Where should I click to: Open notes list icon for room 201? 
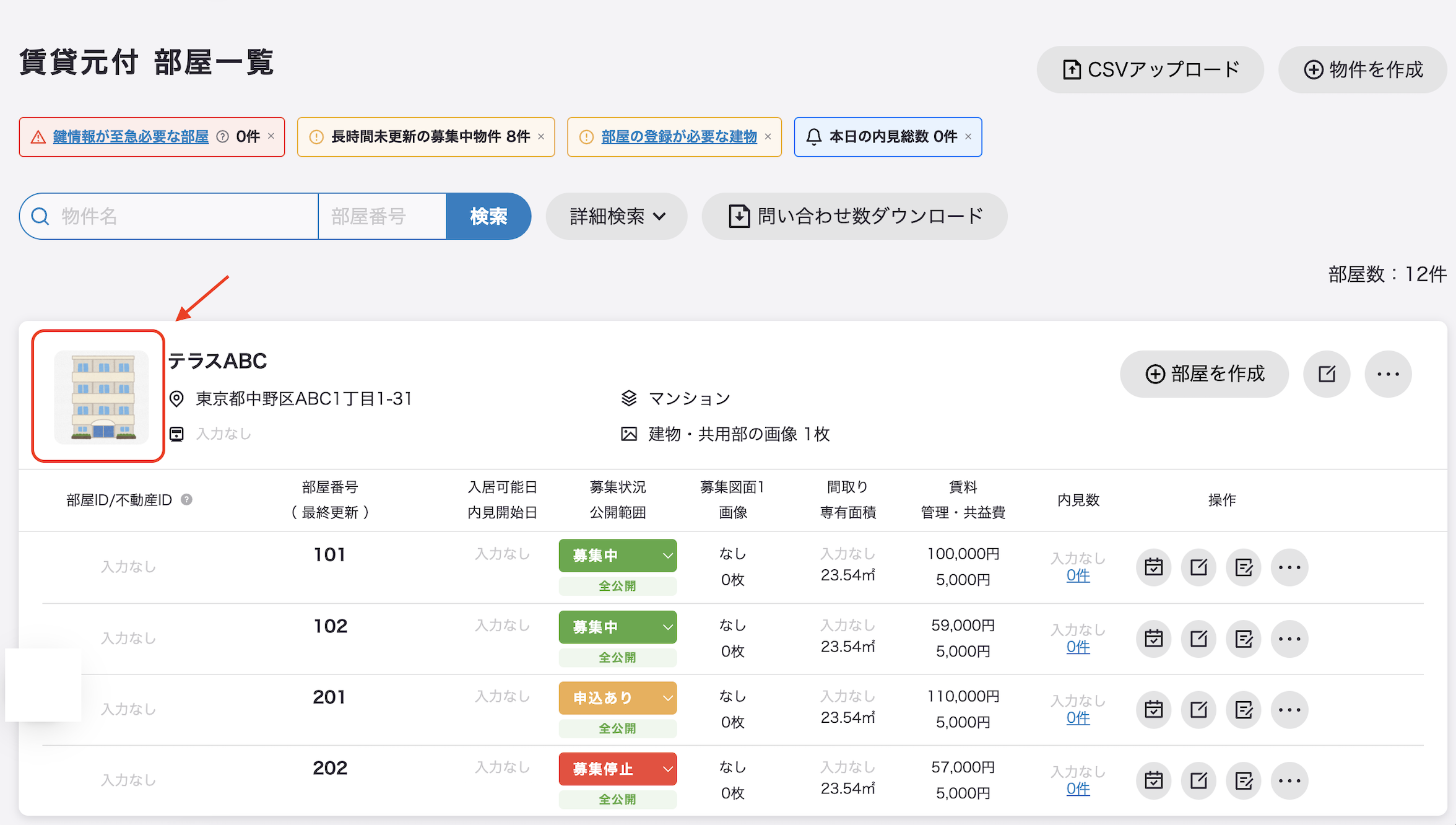[1244, 709]
